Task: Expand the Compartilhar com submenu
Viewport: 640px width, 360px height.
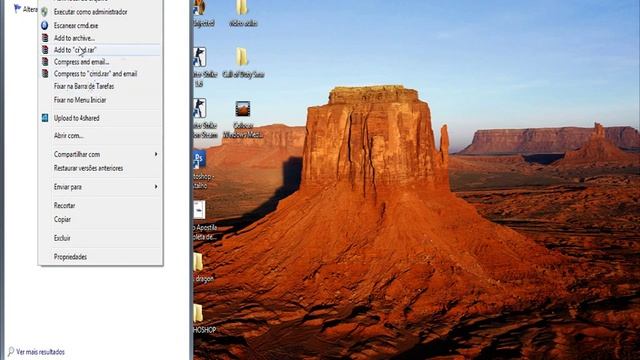Action: 100,154
